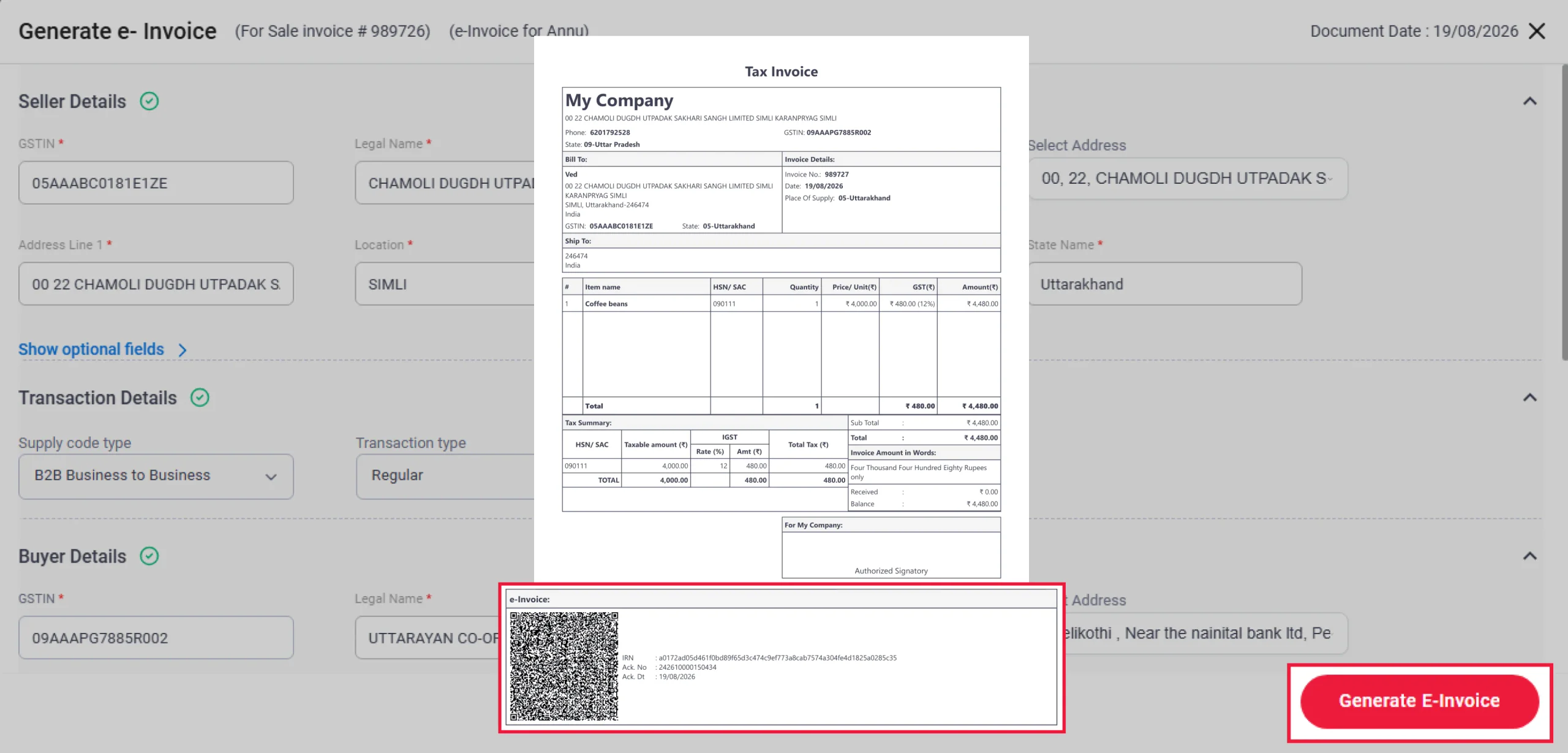Collapse the Buyer Details section
The width and height of the screenshot is (1568, 753).
click(x=1530, y=556)
